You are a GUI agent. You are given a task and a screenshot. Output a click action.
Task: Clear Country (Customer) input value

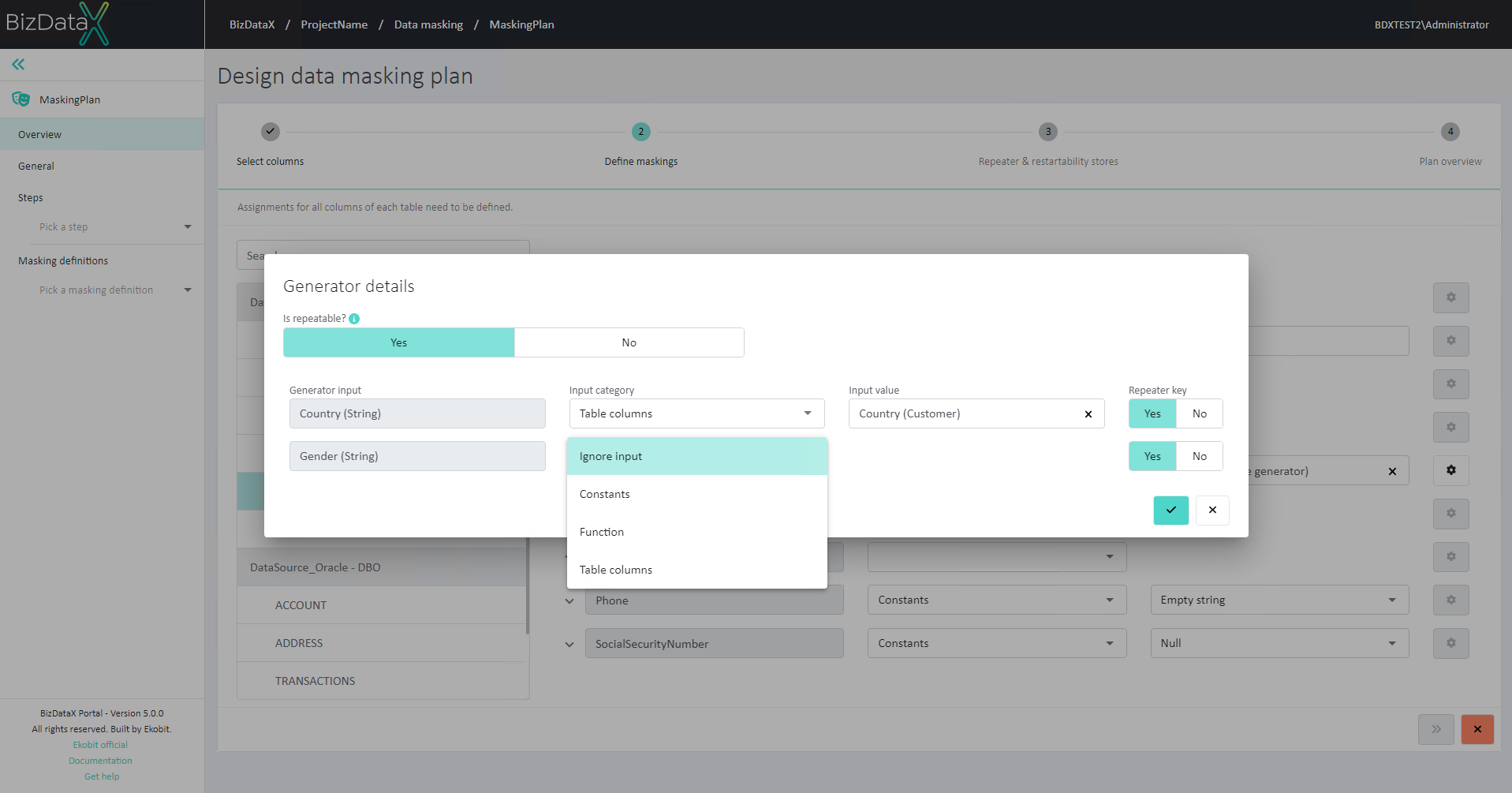click(x=1088, y=414)
